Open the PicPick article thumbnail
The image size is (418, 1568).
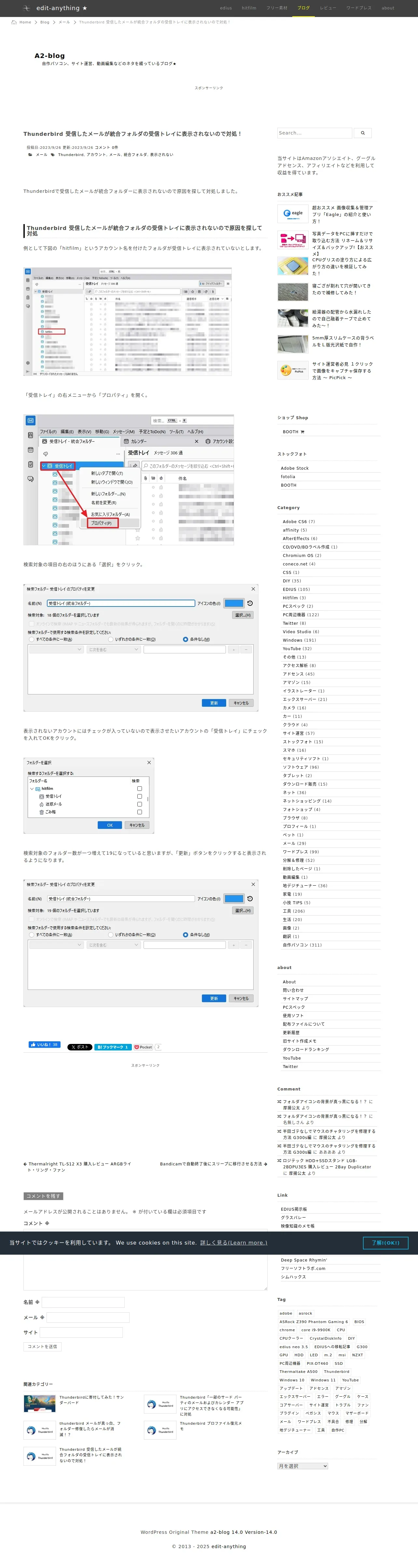[x=293, y=369]
